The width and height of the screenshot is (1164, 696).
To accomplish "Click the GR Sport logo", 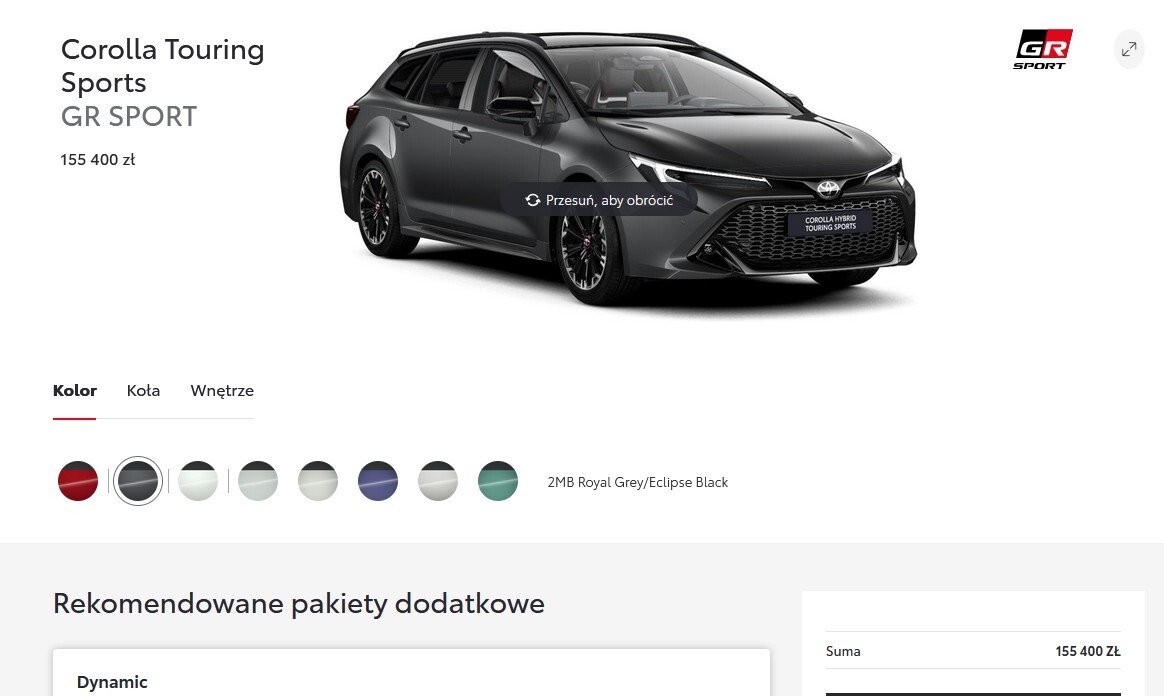I will click(1043, 49).
